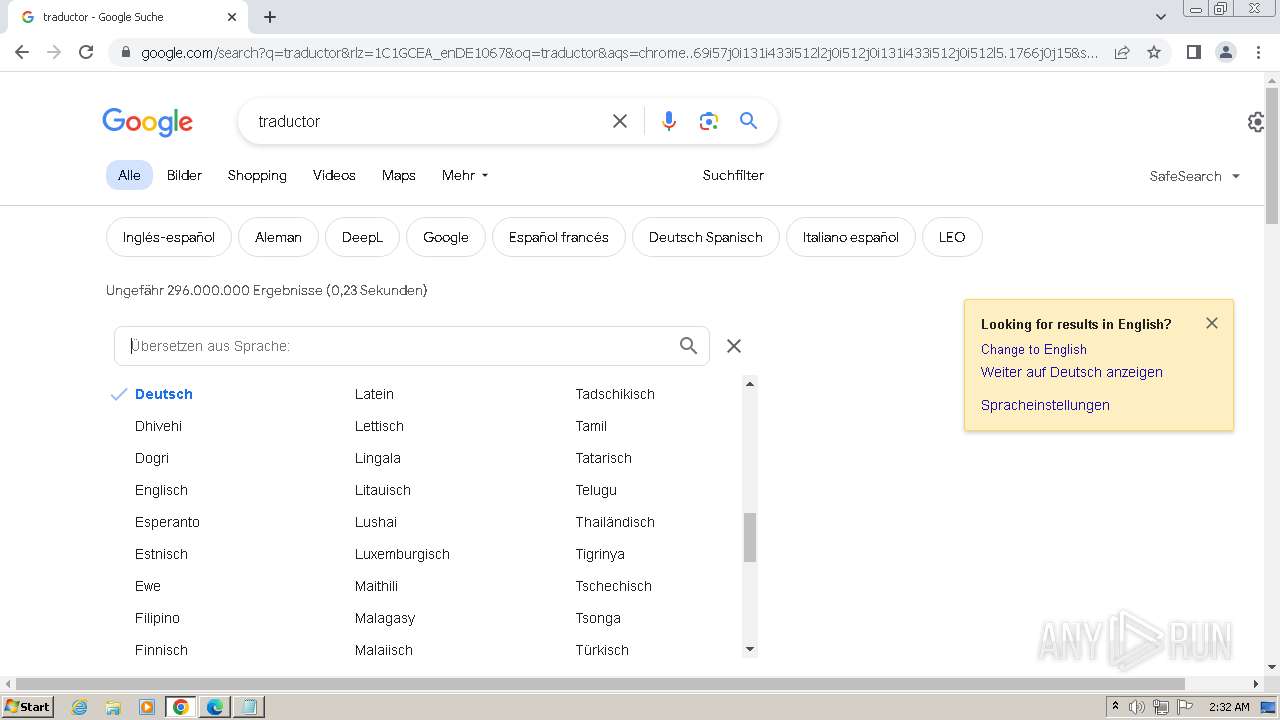Open Google Lens image search icon
Screen dimensions: 1280x720
(709, 121)
